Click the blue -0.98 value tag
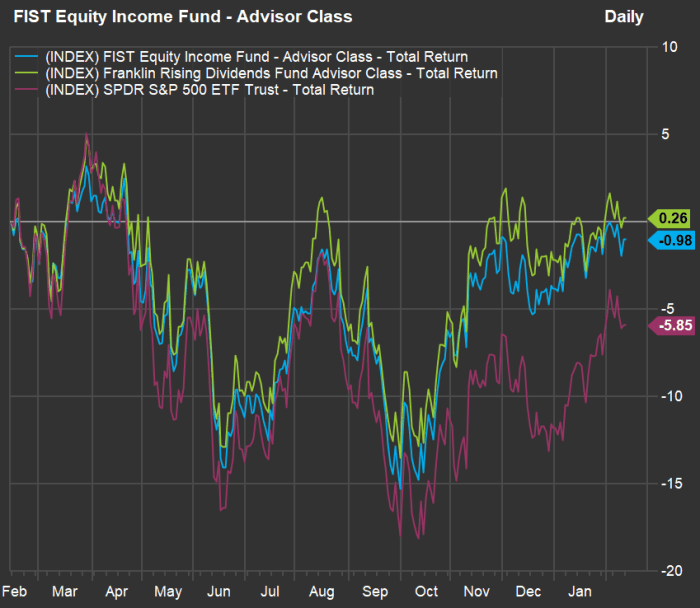The image size is (700, 608). click(x=671, y=240)
